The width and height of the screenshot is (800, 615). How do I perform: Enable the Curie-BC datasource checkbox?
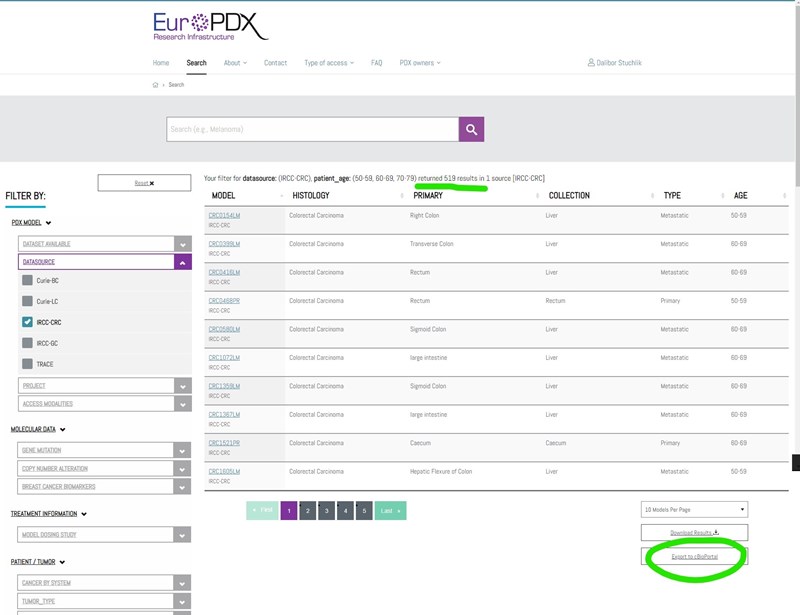click(28, 281)
